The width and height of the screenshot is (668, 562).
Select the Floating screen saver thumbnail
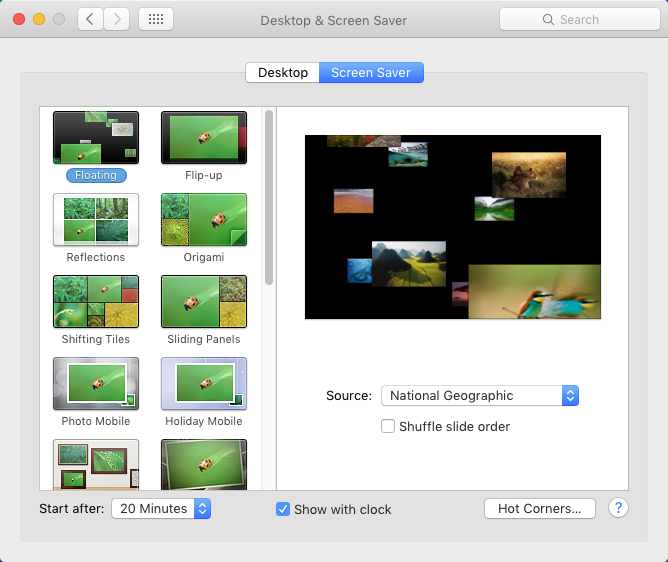(96, 138)
